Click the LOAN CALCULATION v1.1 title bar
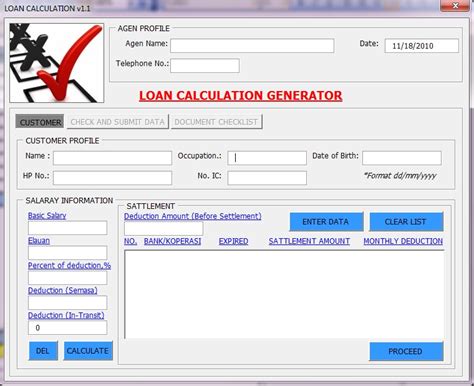The width and height of the screenshot is (474, 386). (47, 8)
